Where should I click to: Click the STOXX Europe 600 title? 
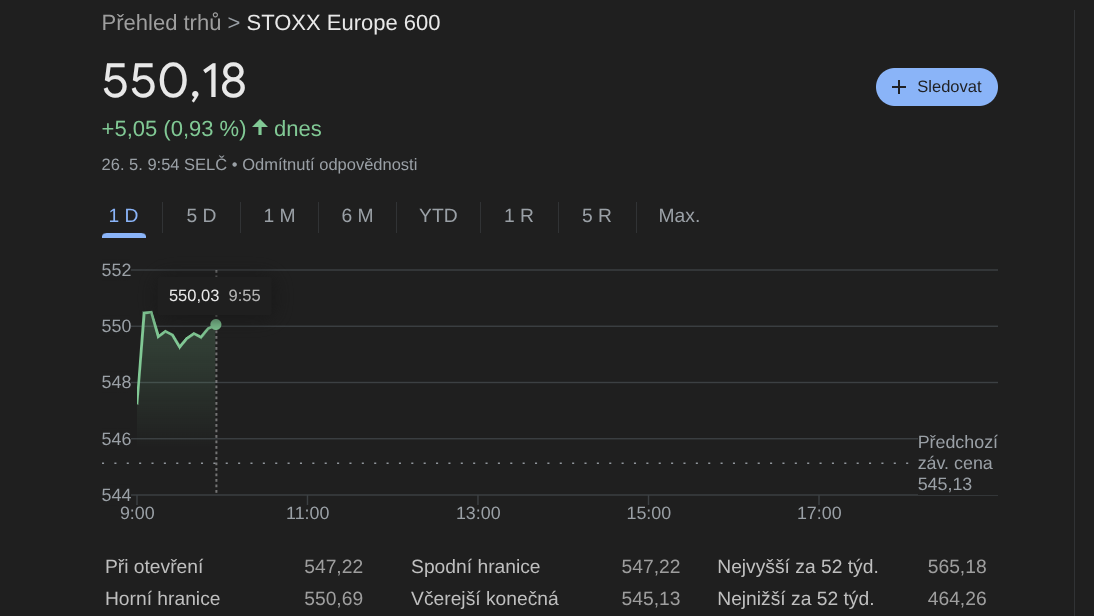343,23
